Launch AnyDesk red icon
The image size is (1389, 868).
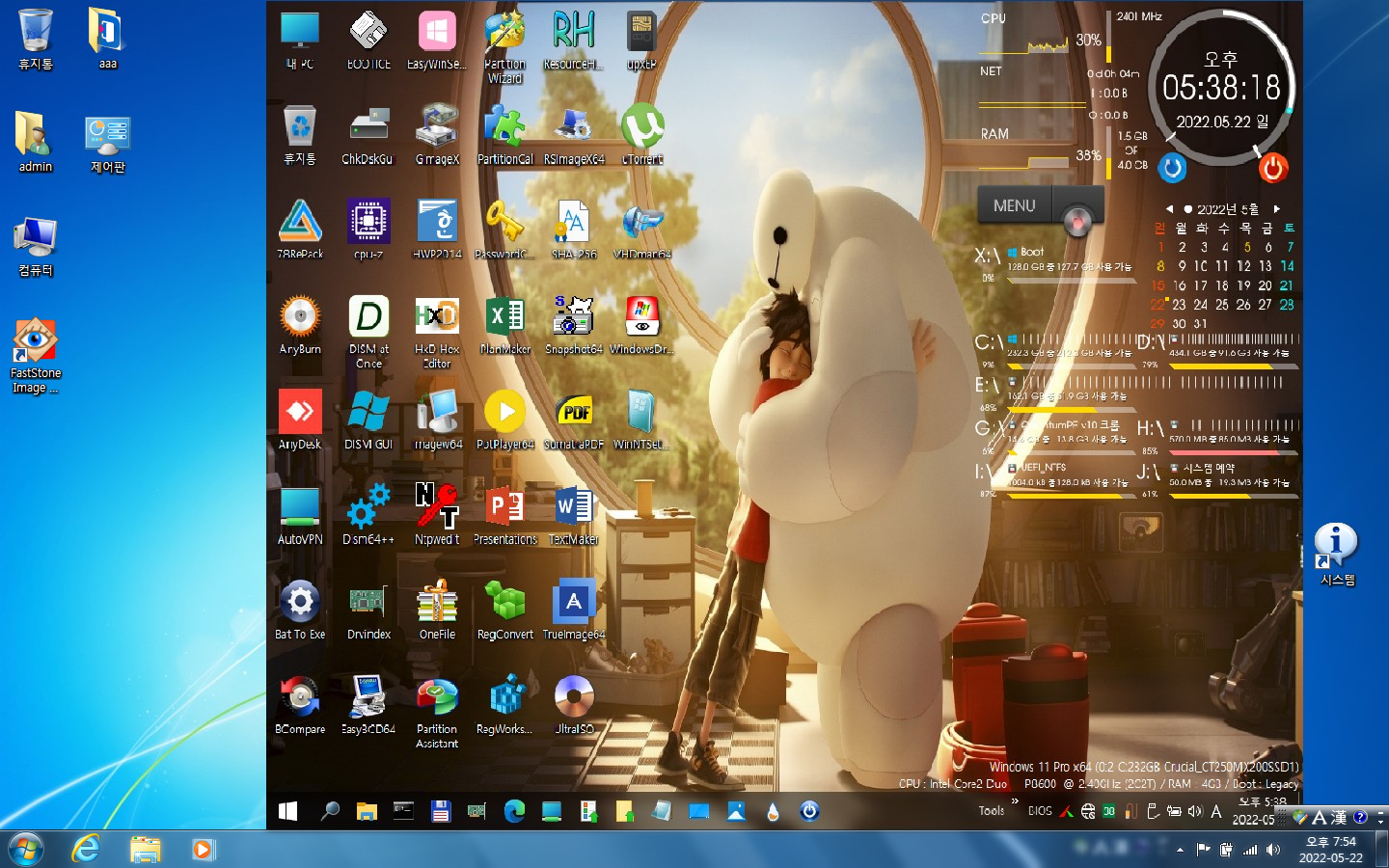(x=300, y=420)
